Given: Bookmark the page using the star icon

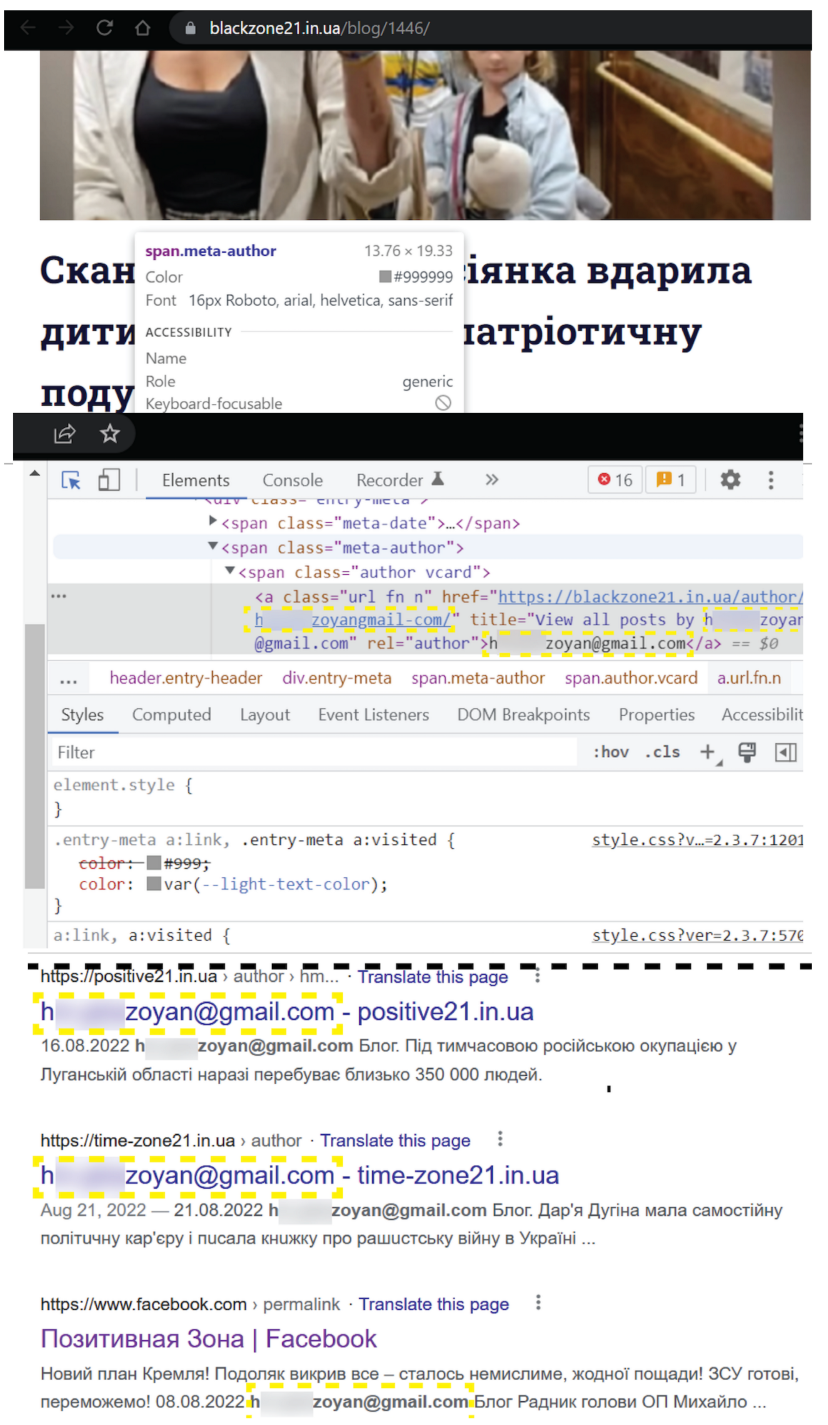Looking at the screenshot, I should pyautogui.click(x=110, y=433).
